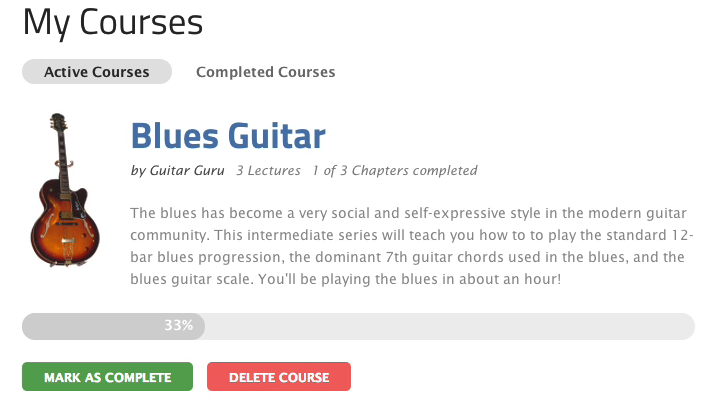Open the Completed Courses tab

click(265, 72)
